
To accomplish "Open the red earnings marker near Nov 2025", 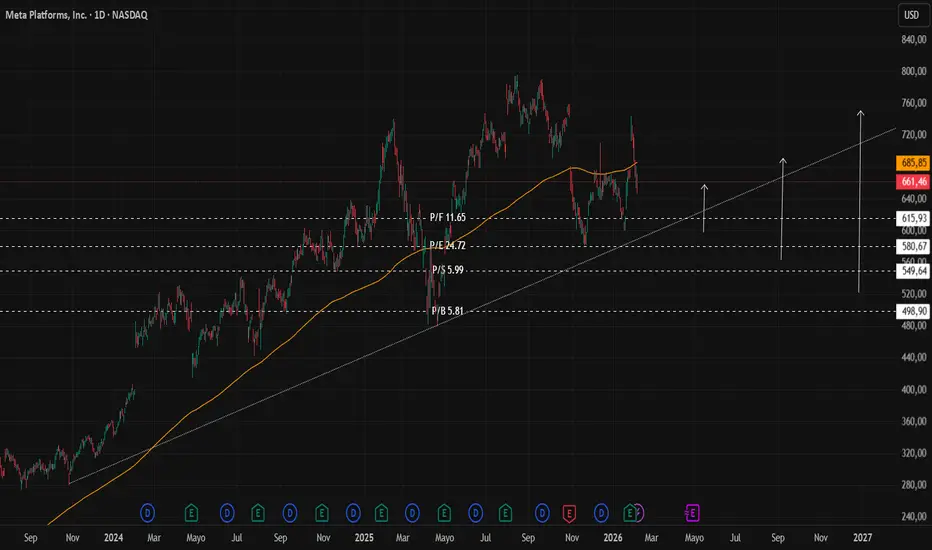I will (569, 513).
